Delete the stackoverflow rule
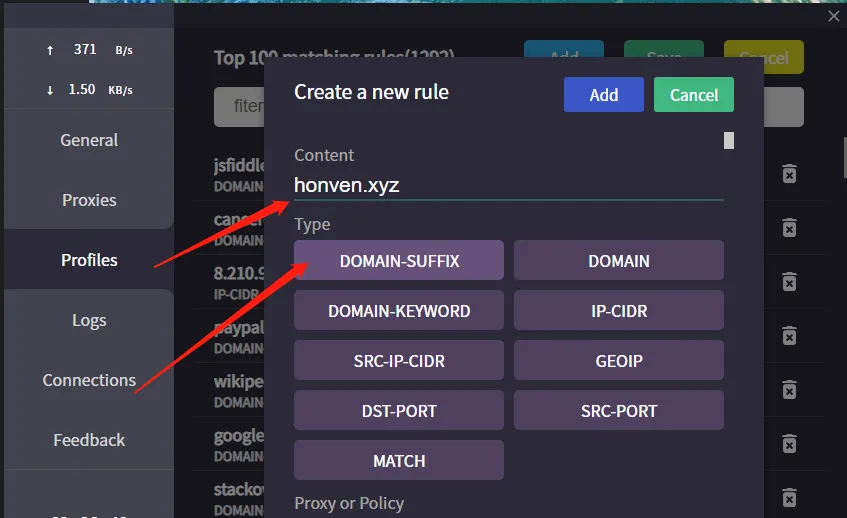 [x=789, y=497]
